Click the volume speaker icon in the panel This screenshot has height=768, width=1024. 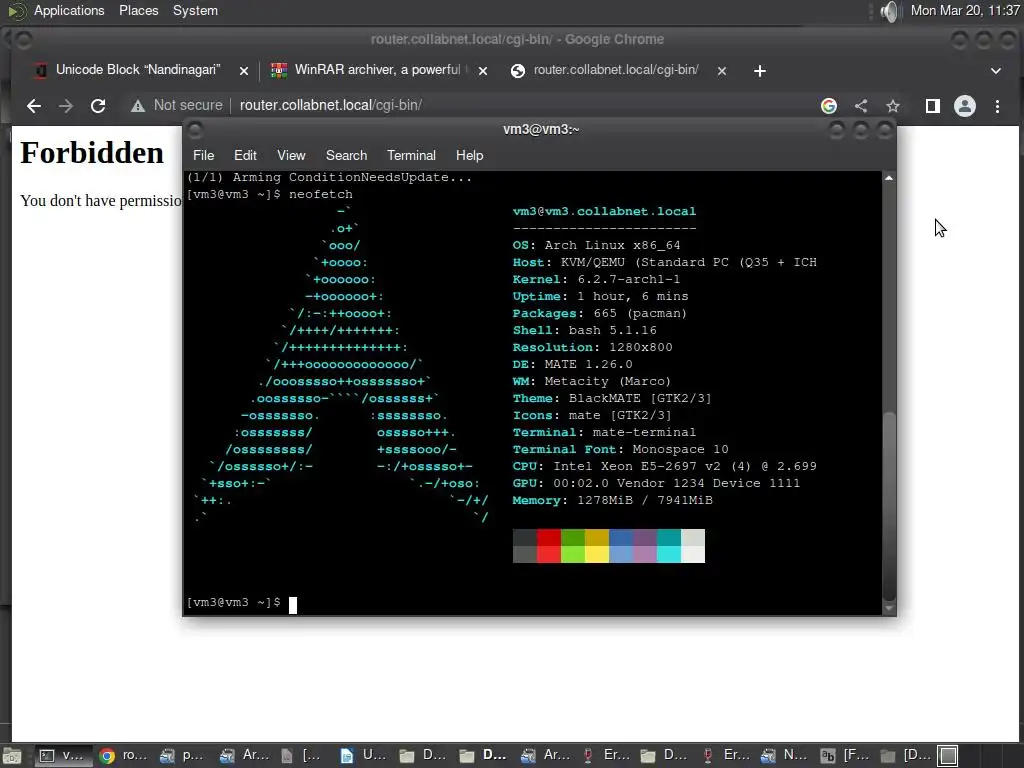[889, 11]
